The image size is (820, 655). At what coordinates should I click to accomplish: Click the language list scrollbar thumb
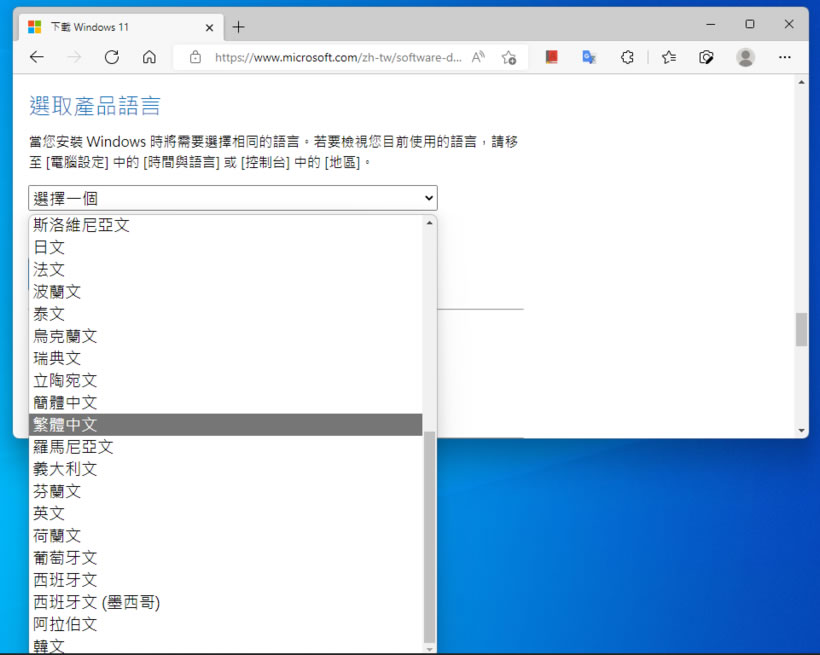tap(429, 537)
